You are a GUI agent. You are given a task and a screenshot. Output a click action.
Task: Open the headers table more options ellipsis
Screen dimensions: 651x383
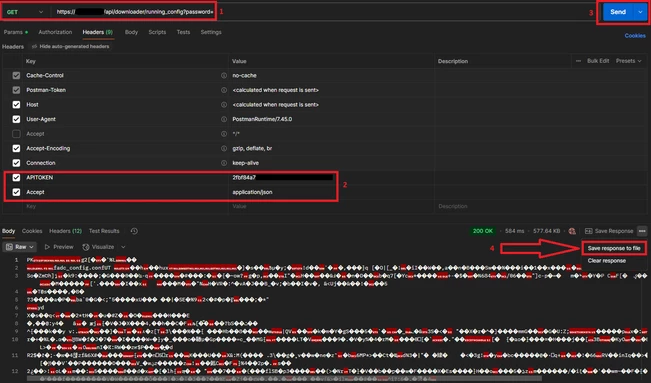click(x=578, y=61)
